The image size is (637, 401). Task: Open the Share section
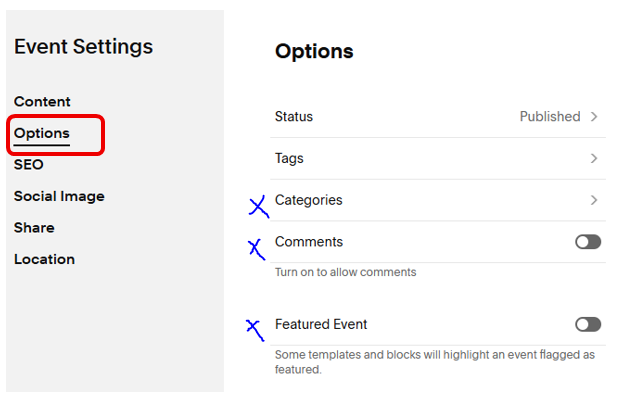tap(34, 228)
